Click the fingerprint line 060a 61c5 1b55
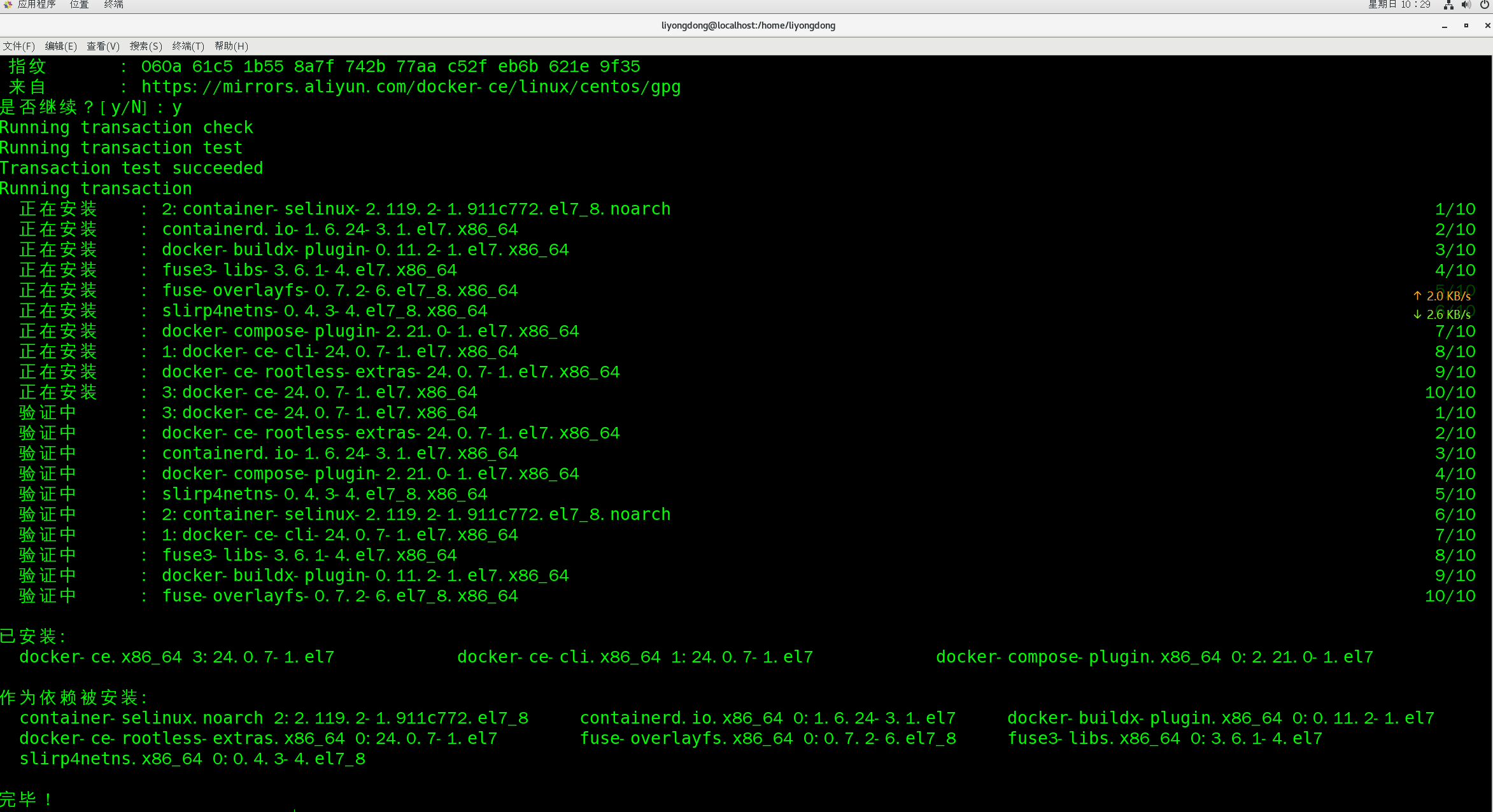Screen dimensions: 1493x812 click(x=325, y=66)
